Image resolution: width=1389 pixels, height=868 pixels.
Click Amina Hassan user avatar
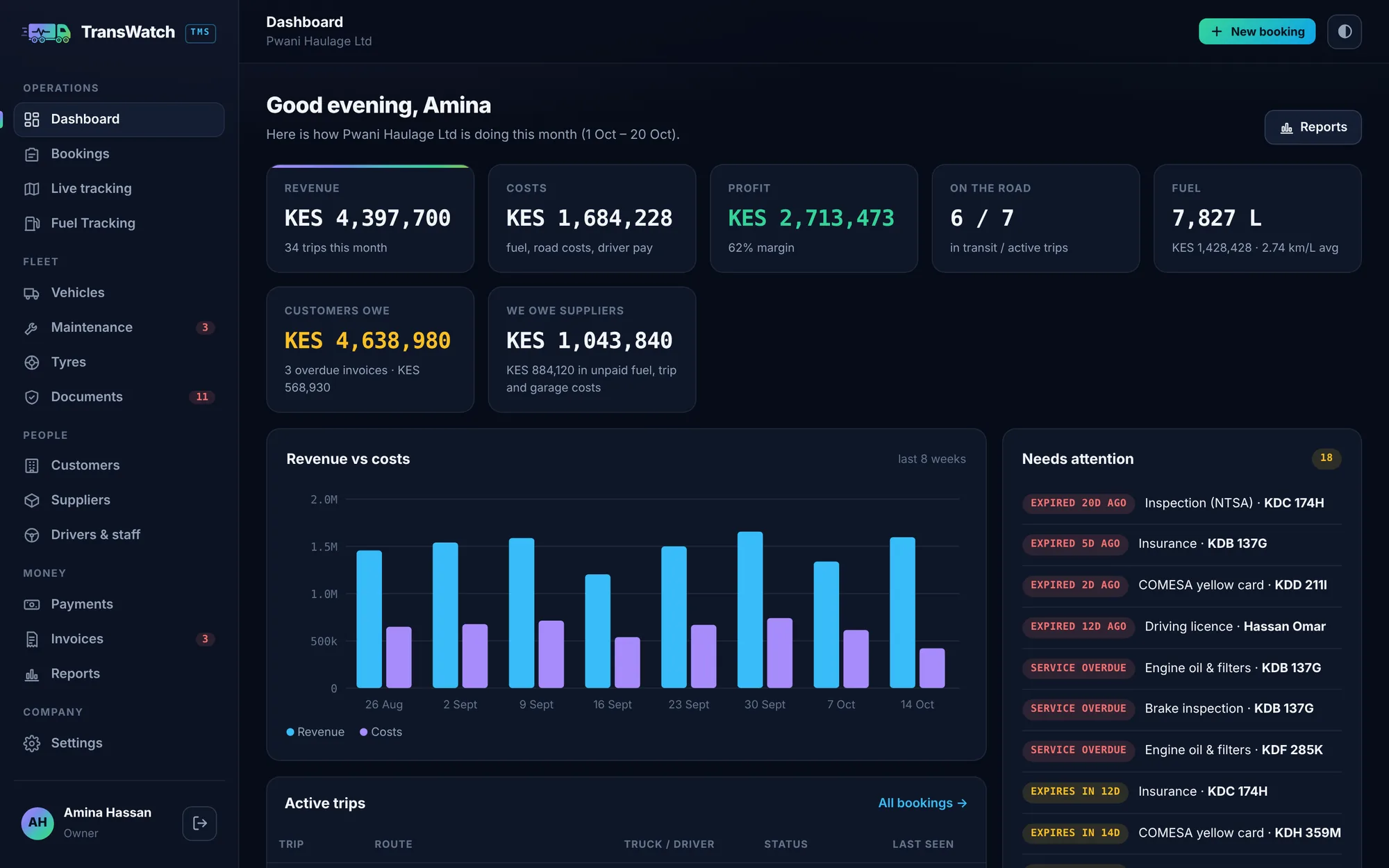38,824
